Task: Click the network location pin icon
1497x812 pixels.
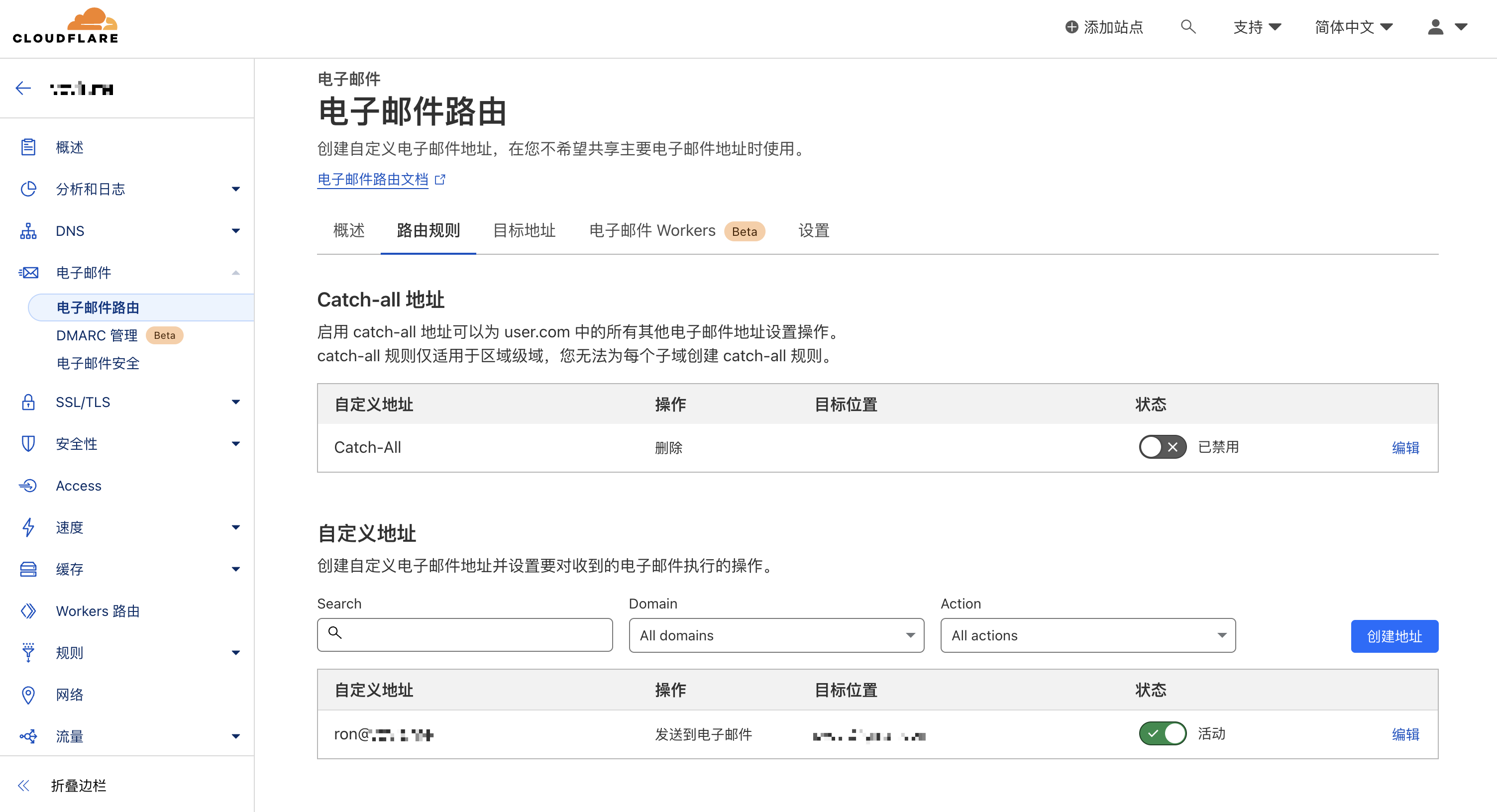Action: click(28, 695)
